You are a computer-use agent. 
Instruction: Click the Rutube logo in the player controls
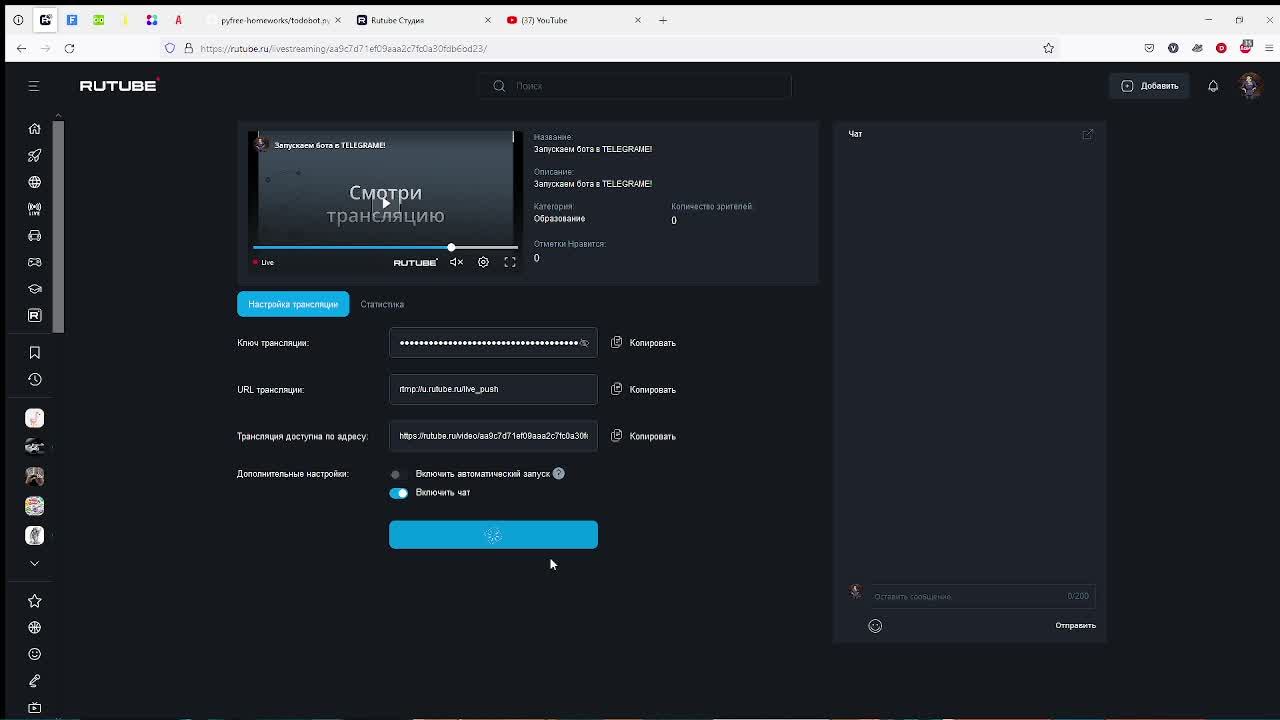[415, 262]
